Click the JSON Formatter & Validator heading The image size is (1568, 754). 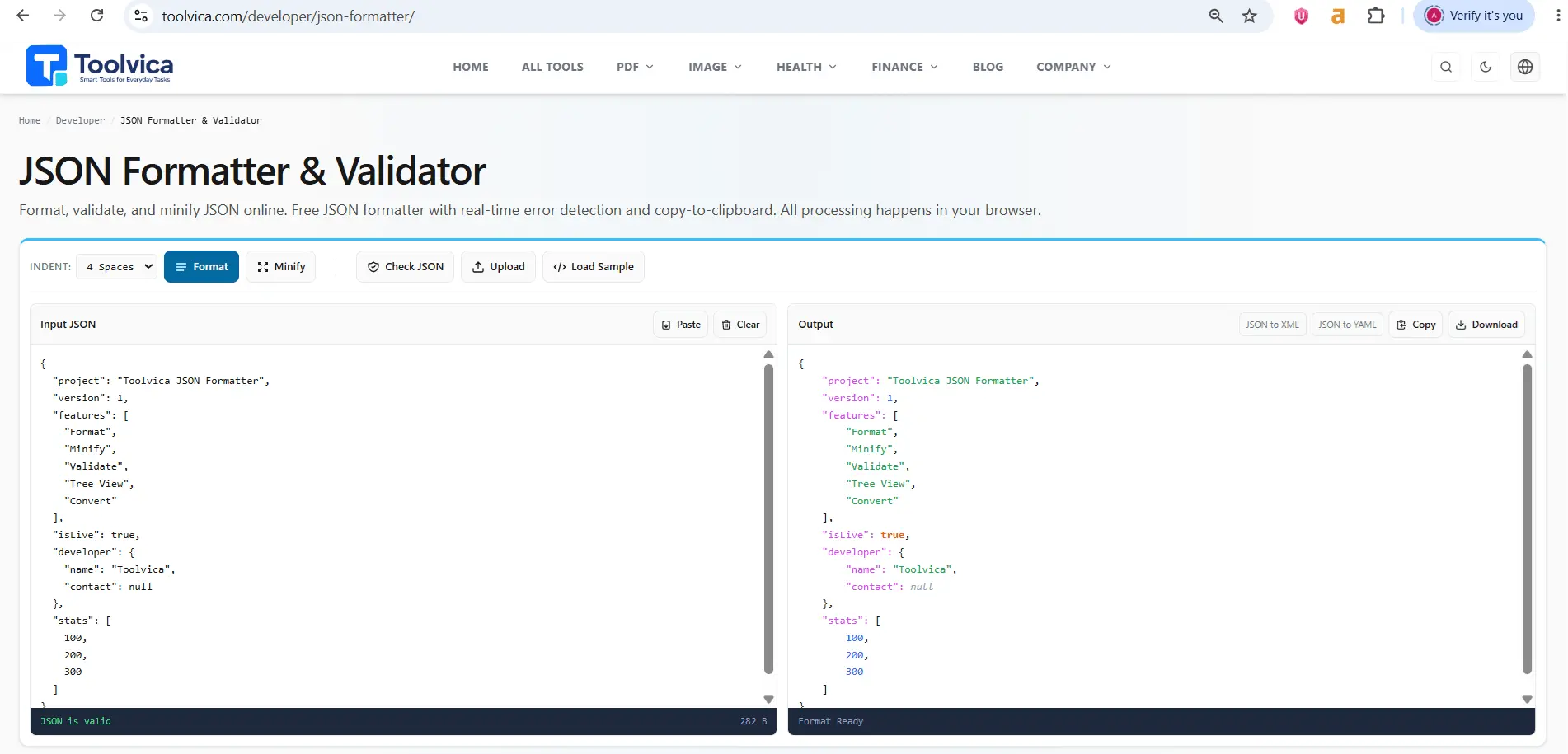252,171
